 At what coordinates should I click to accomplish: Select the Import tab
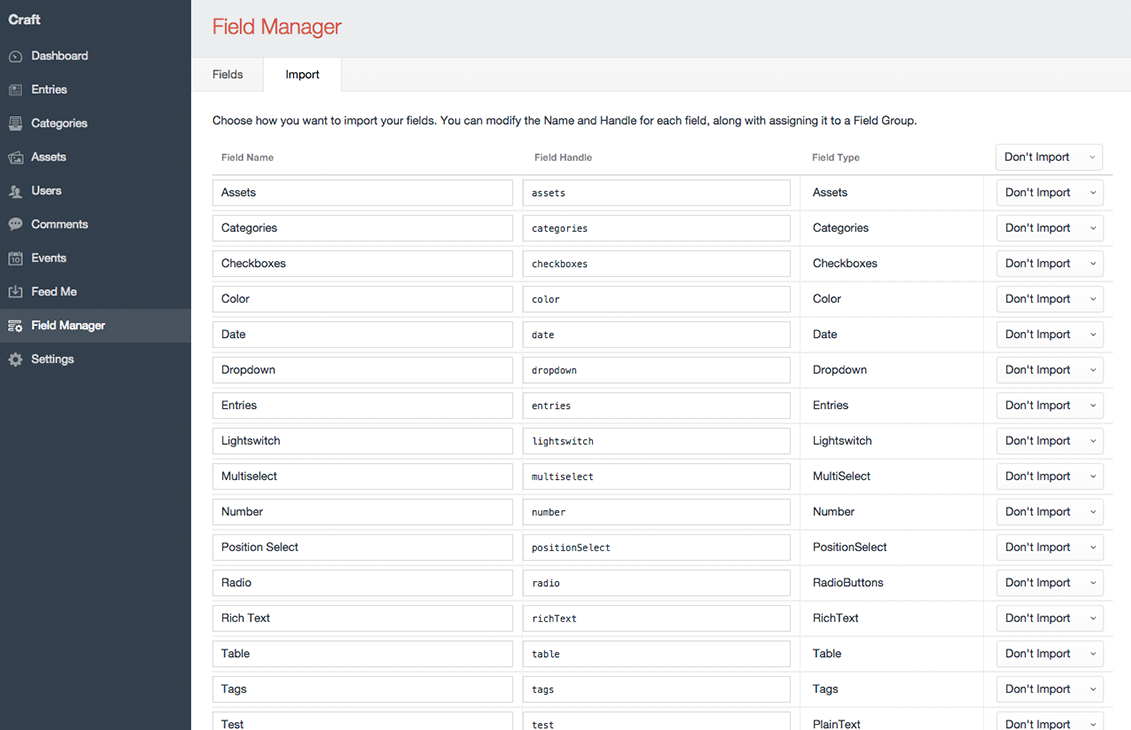point(302,75)
